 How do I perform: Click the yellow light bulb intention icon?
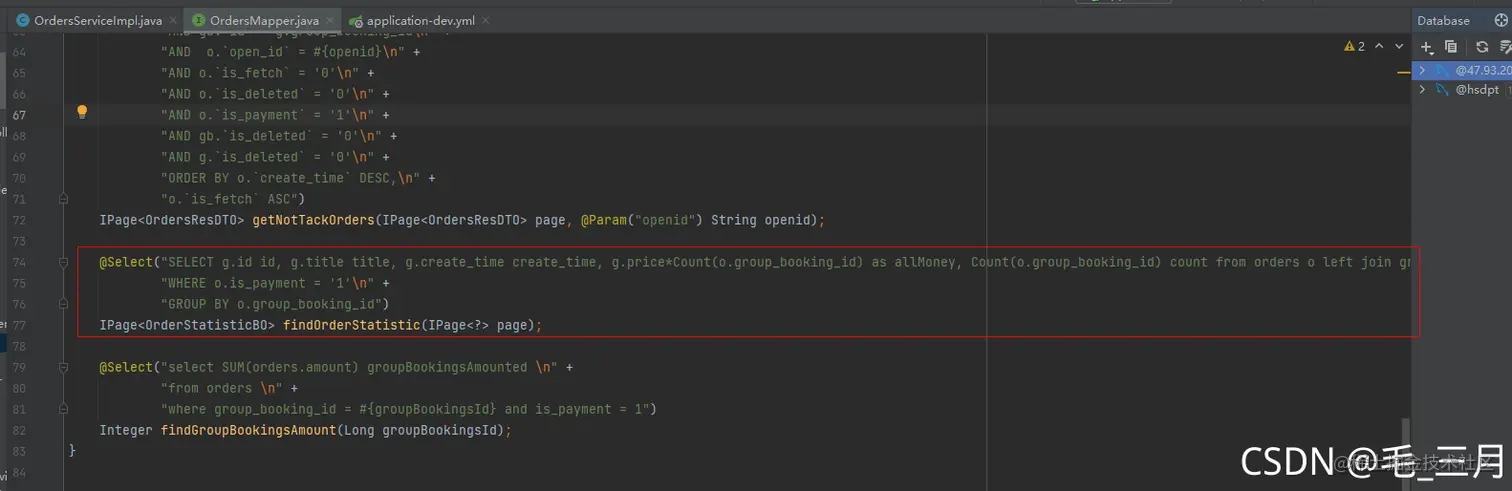(x=82, y=113)
